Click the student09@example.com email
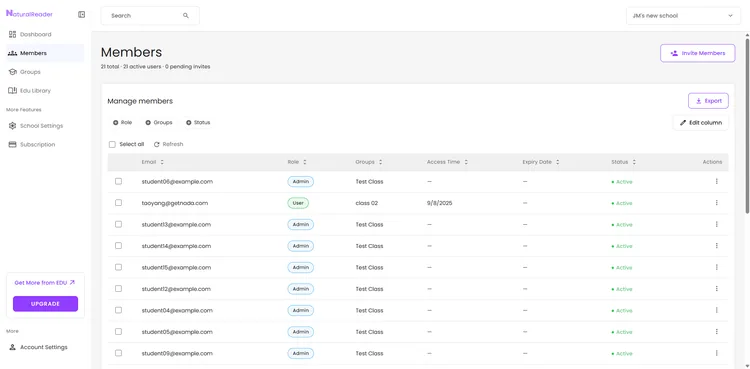 tap(177, 353)
